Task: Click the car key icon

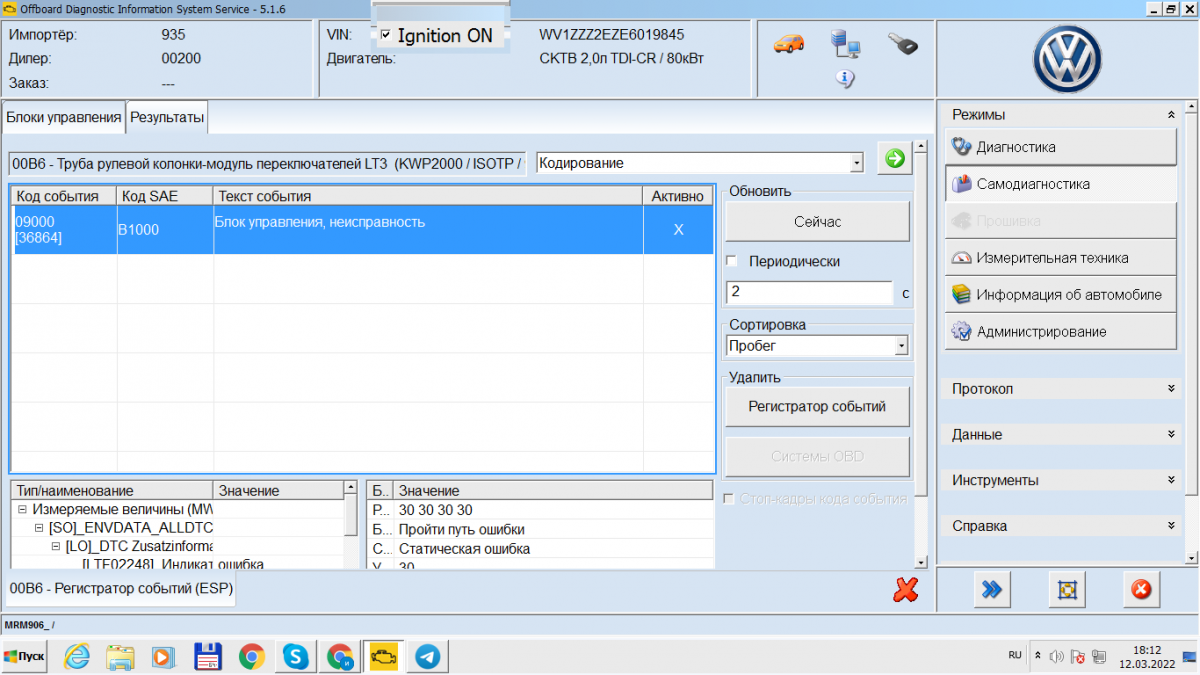Action: point(902,43)
